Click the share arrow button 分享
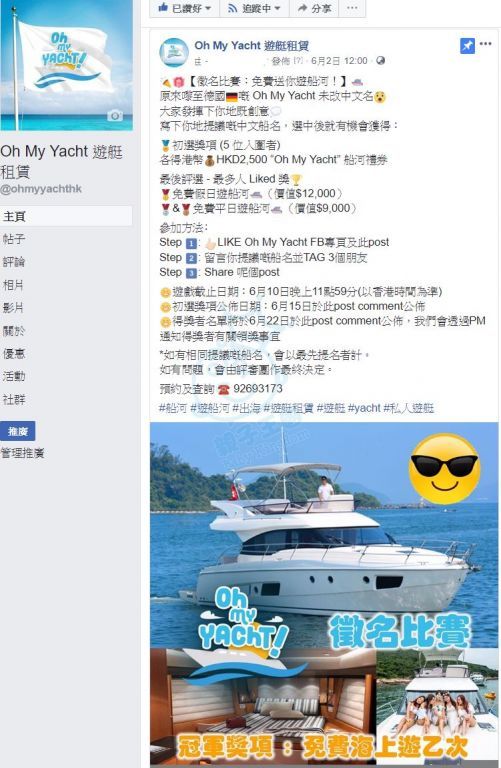The width and height of the screenshot is (501, 768). click(x=314, y=8)
